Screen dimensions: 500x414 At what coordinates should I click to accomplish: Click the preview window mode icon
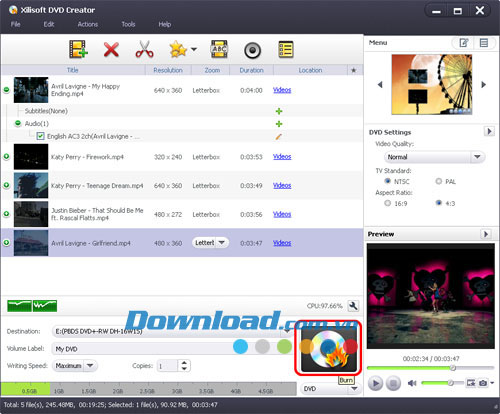point(471,383)
